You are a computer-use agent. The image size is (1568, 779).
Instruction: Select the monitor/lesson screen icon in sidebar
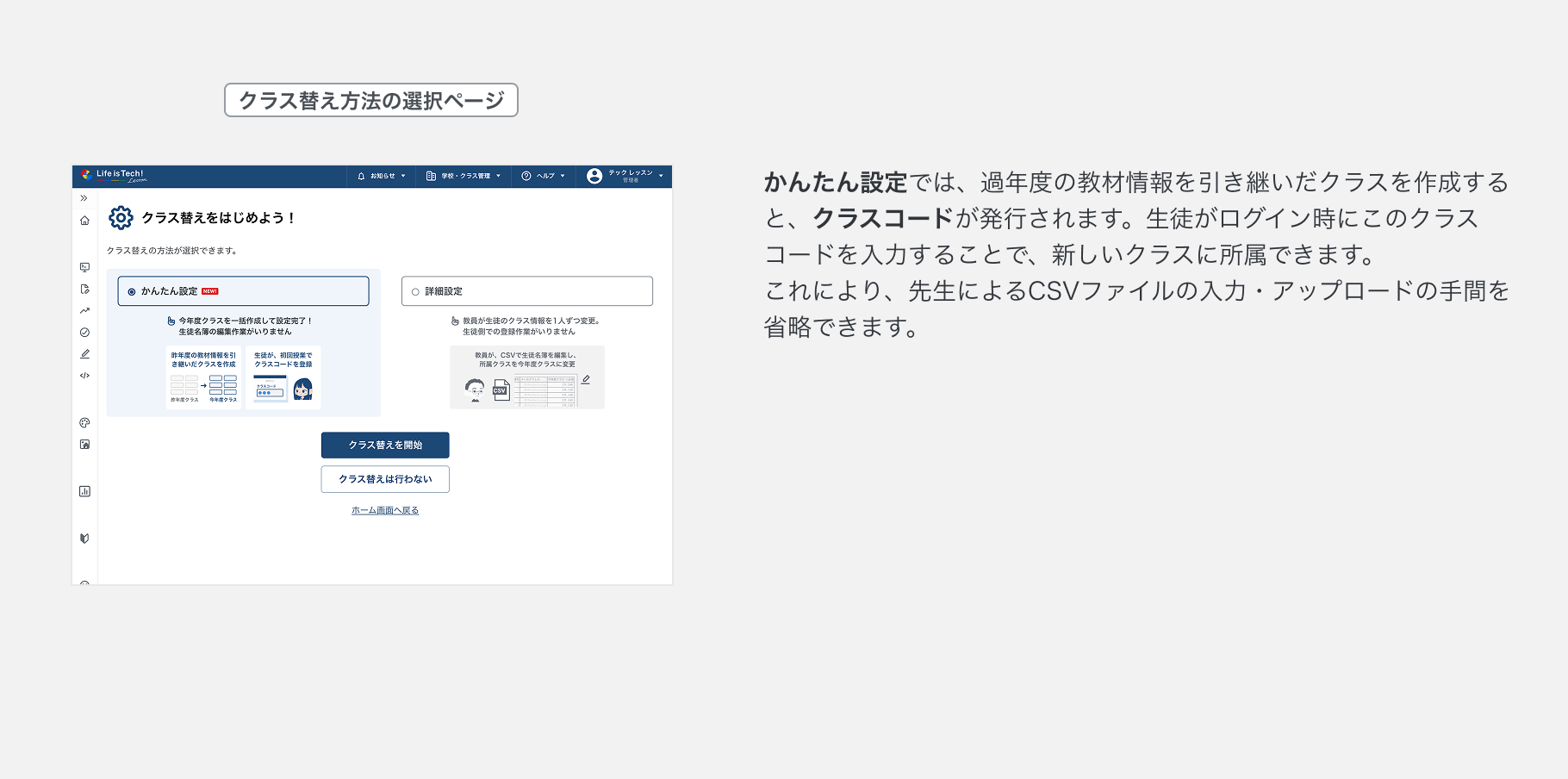84,267
